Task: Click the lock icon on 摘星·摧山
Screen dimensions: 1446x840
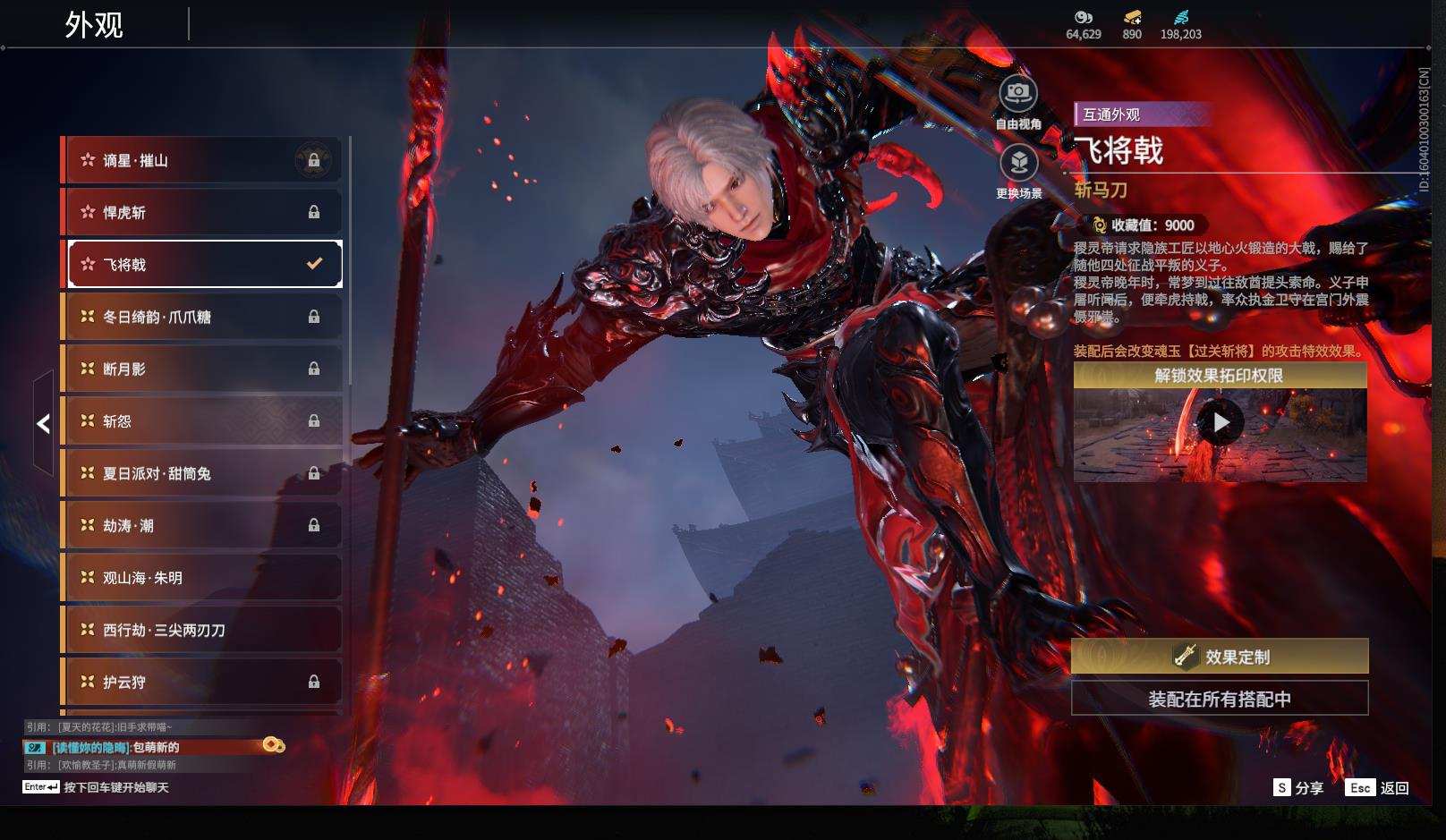Action: pos(314,160)
